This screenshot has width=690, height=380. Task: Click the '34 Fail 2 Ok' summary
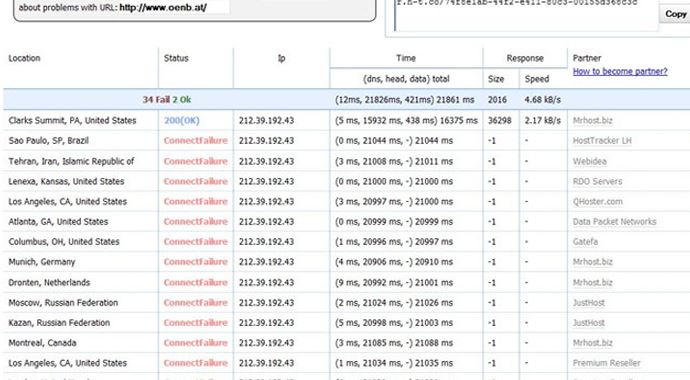(167, 100)
